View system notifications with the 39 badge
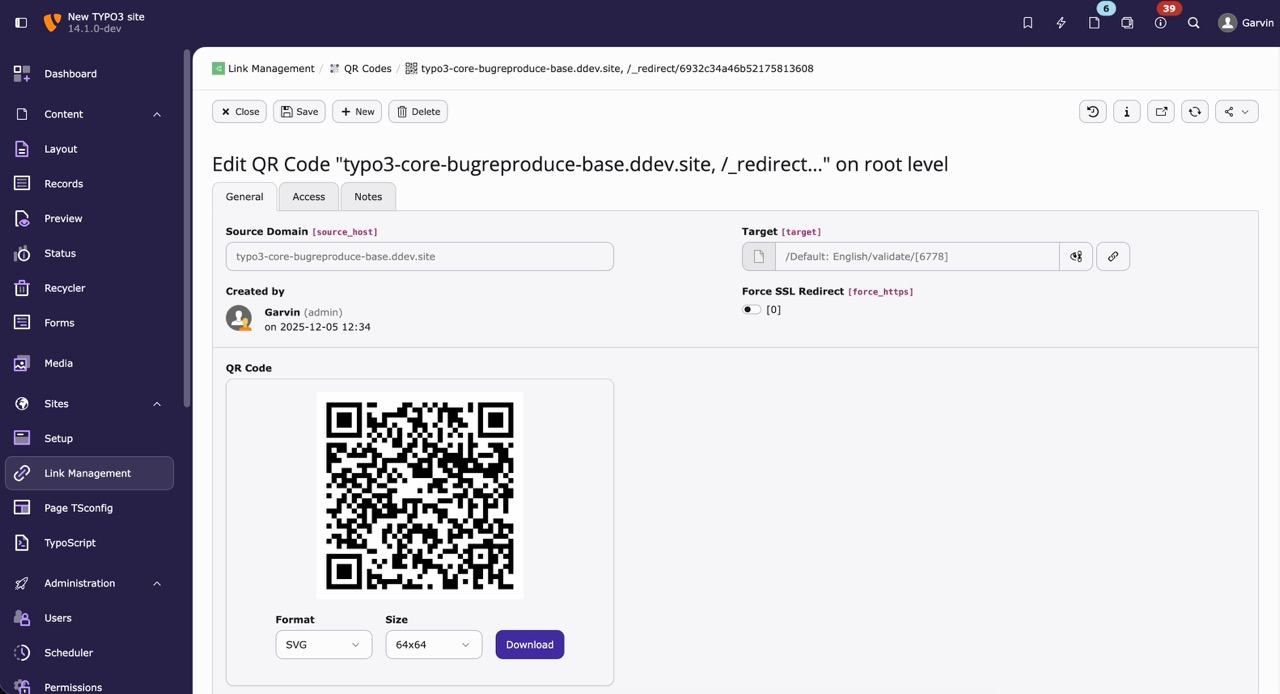Image resolution: width=1280 pixels, height=694 pixels. pos(1160,22)
